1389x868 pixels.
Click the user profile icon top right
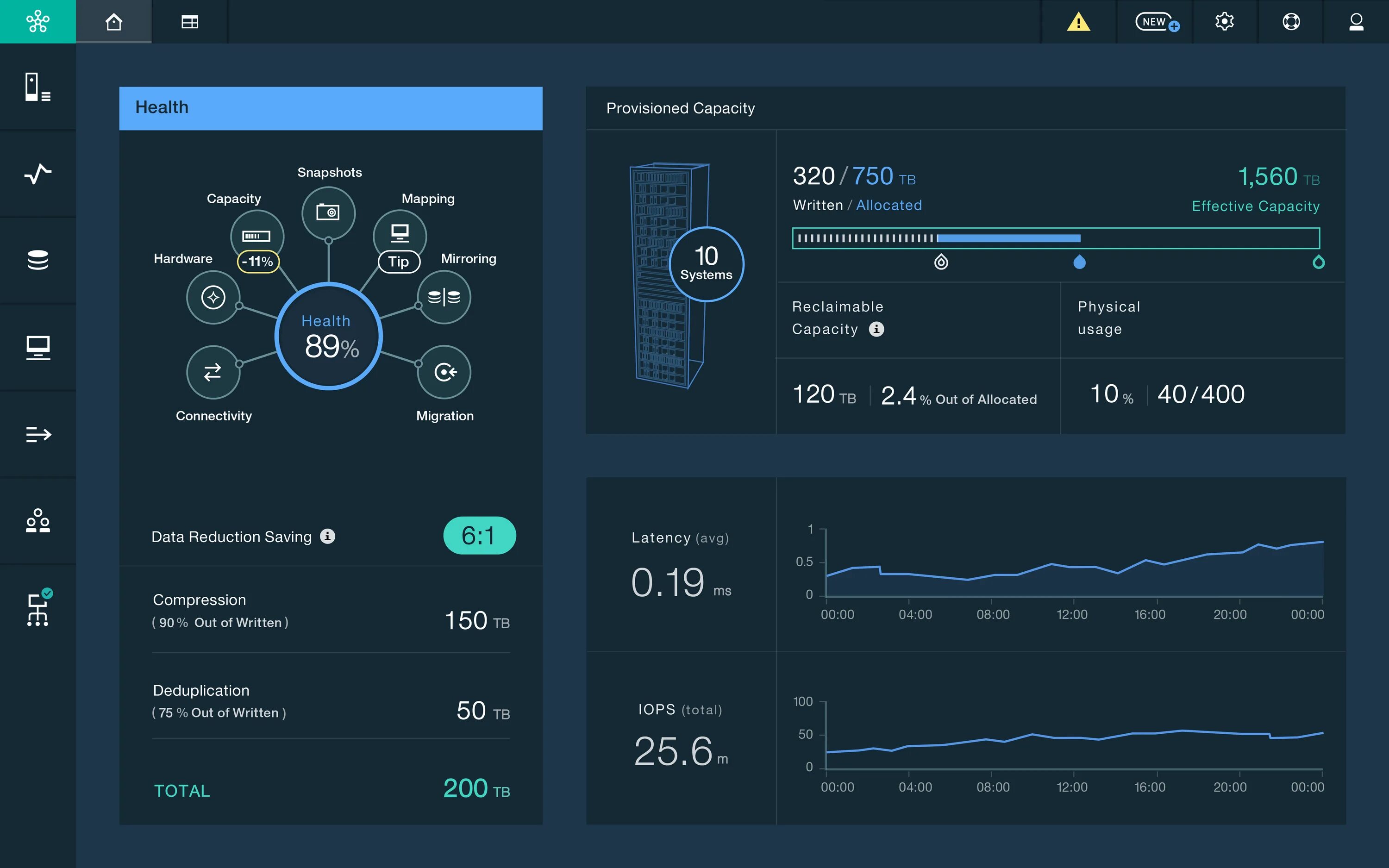point(1356,22)
